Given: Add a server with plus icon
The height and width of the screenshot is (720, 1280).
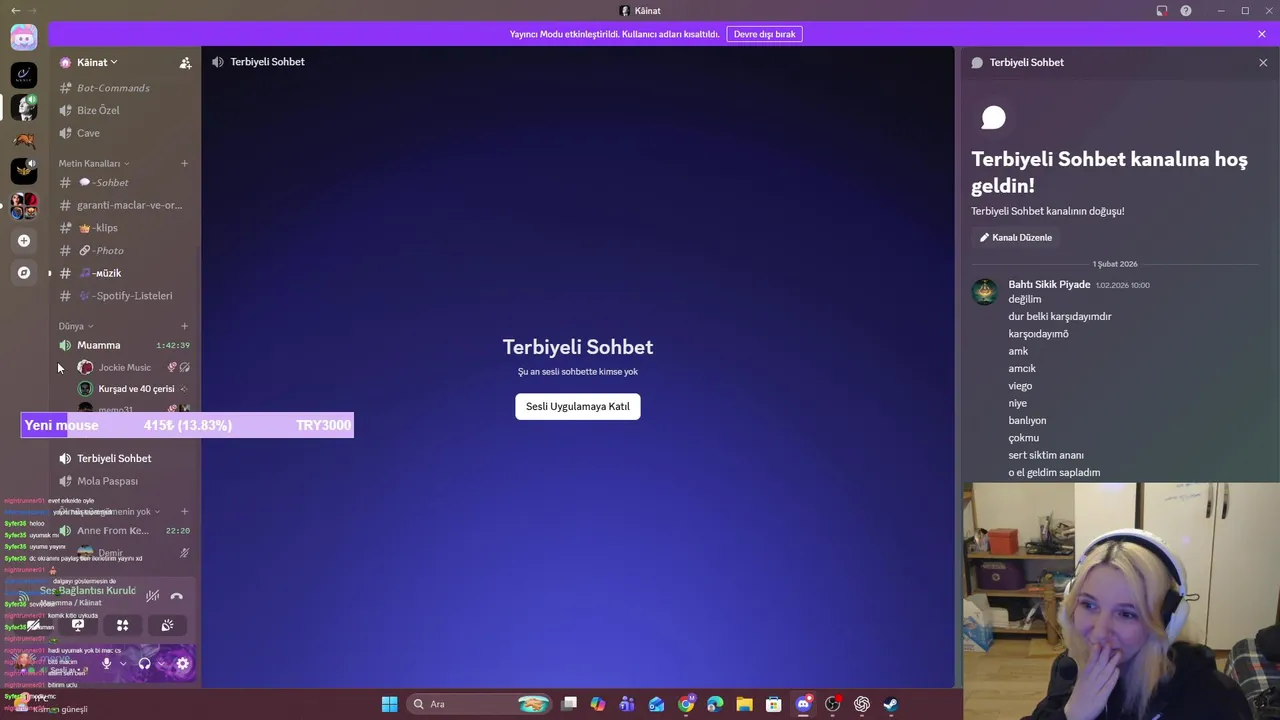Looking at the screenshot, I should [24, 240].
